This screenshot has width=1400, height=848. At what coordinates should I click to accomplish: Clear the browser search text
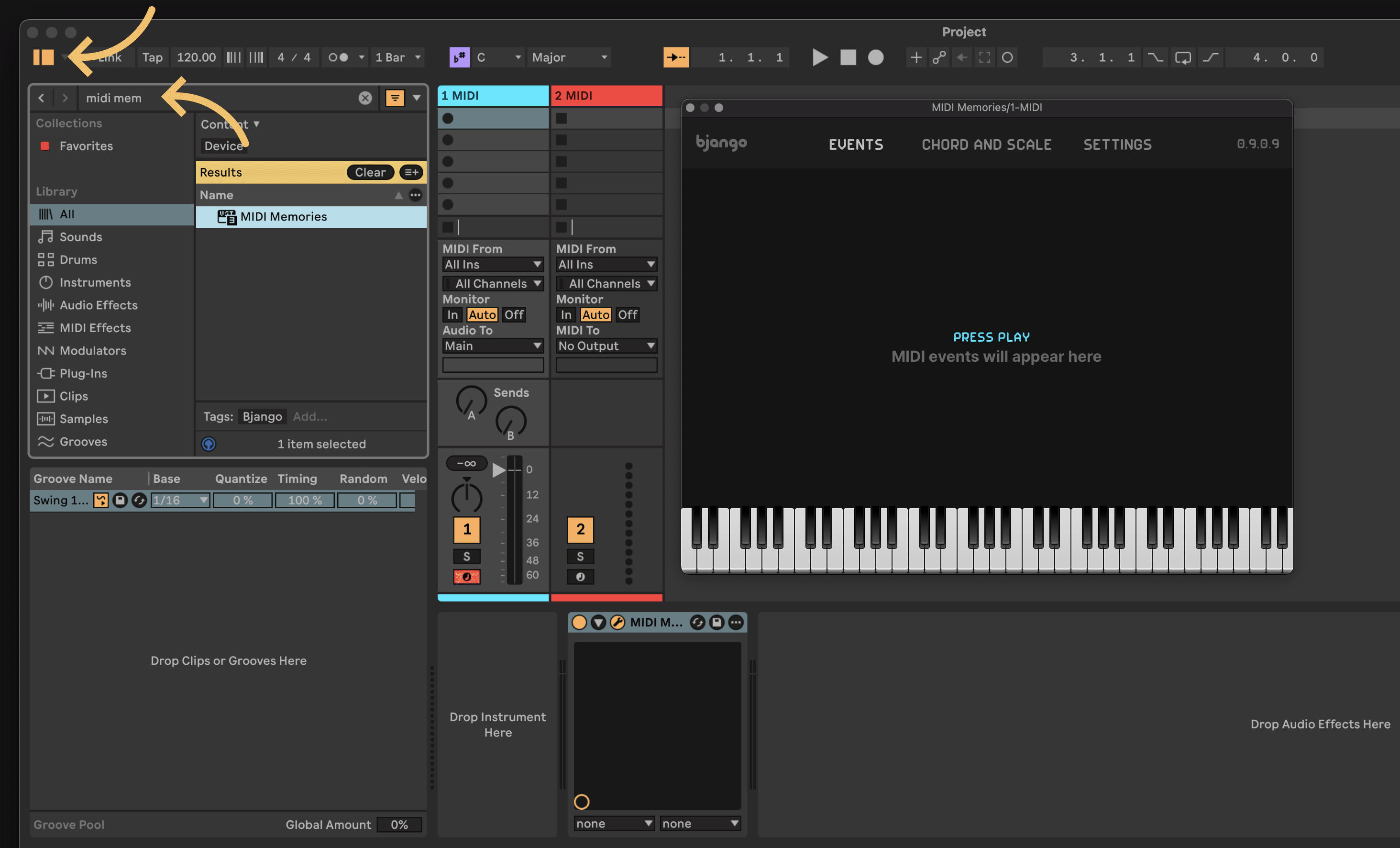click(365, 98)
